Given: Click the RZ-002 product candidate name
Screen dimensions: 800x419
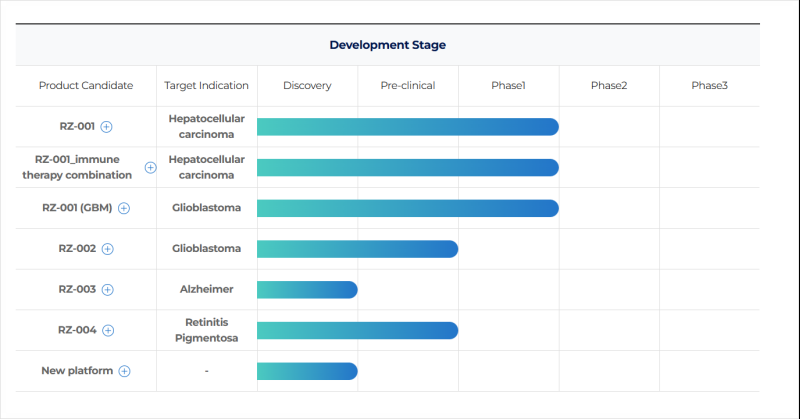Looking at the screenshot, I should pos(77,249).
